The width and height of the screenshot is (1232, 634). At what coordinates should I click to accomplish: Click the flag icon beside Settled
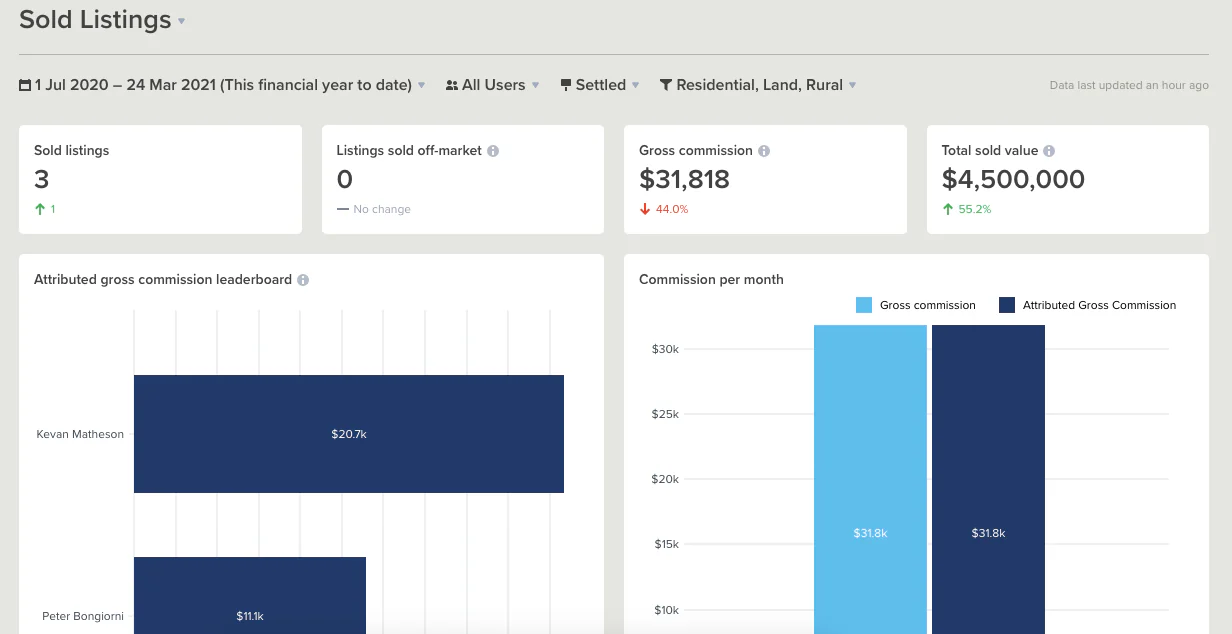pos(566,85)
